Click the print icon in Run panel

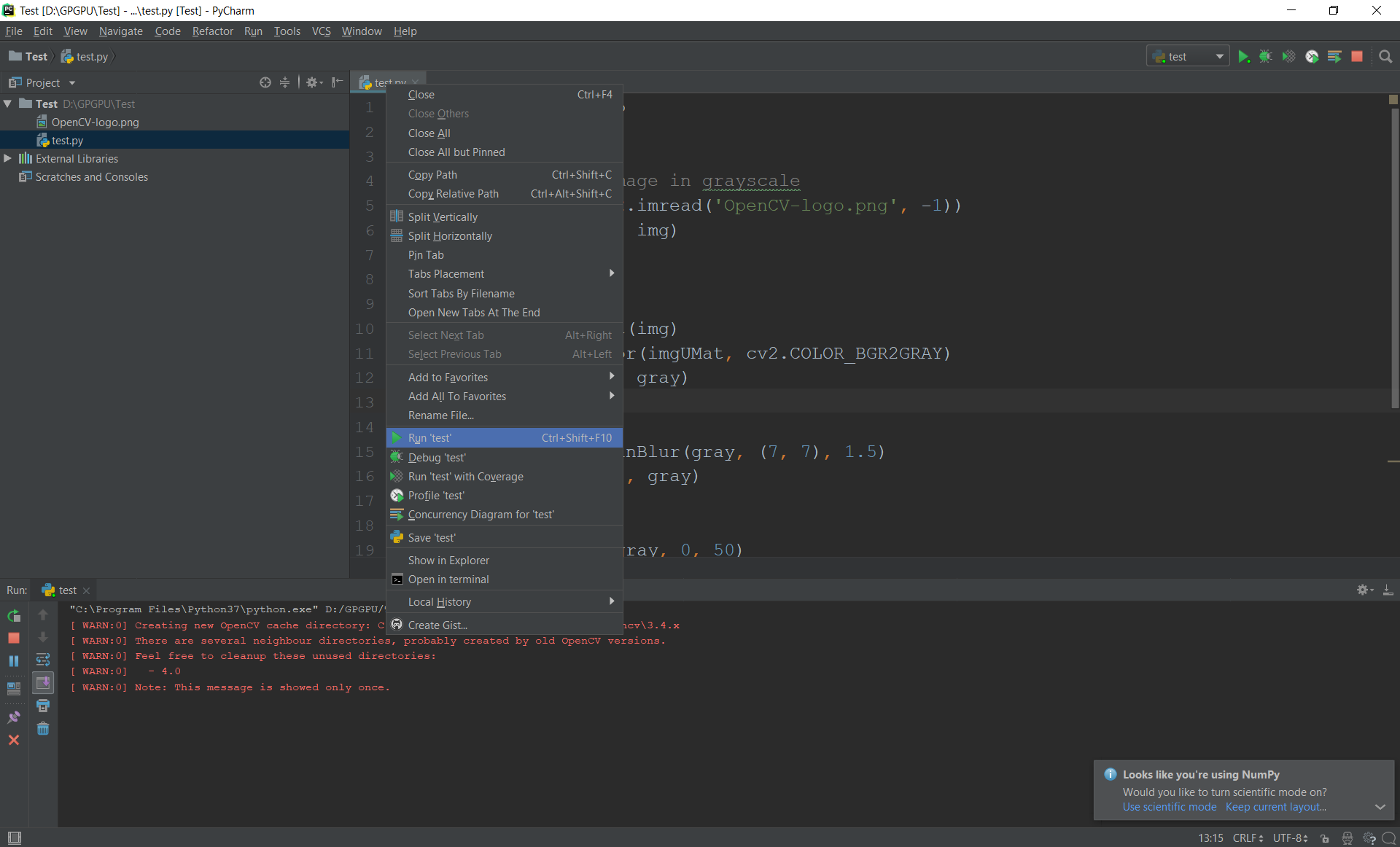[x=43, y=706]
